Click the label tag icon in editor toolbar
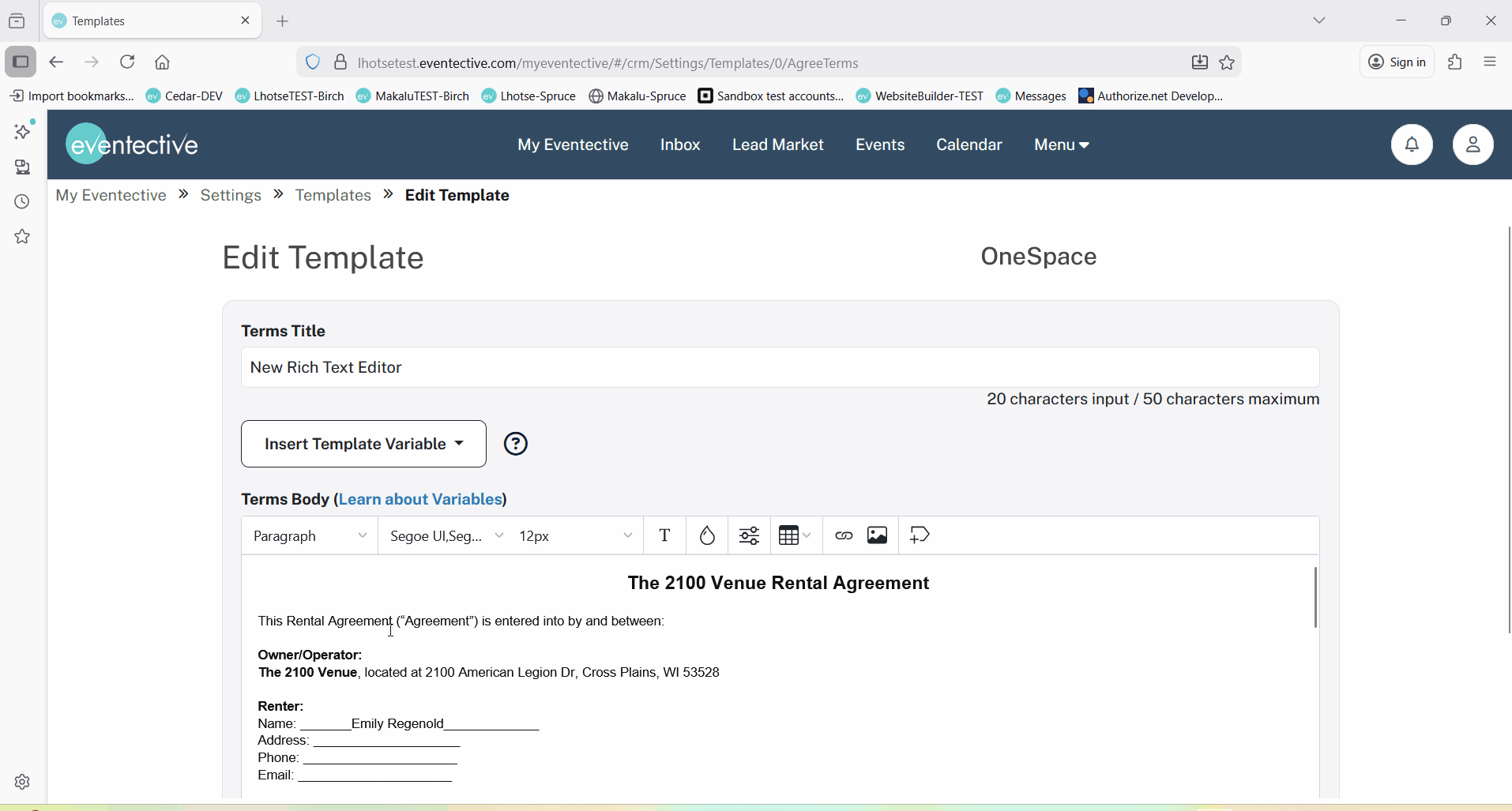 (921, 536)
